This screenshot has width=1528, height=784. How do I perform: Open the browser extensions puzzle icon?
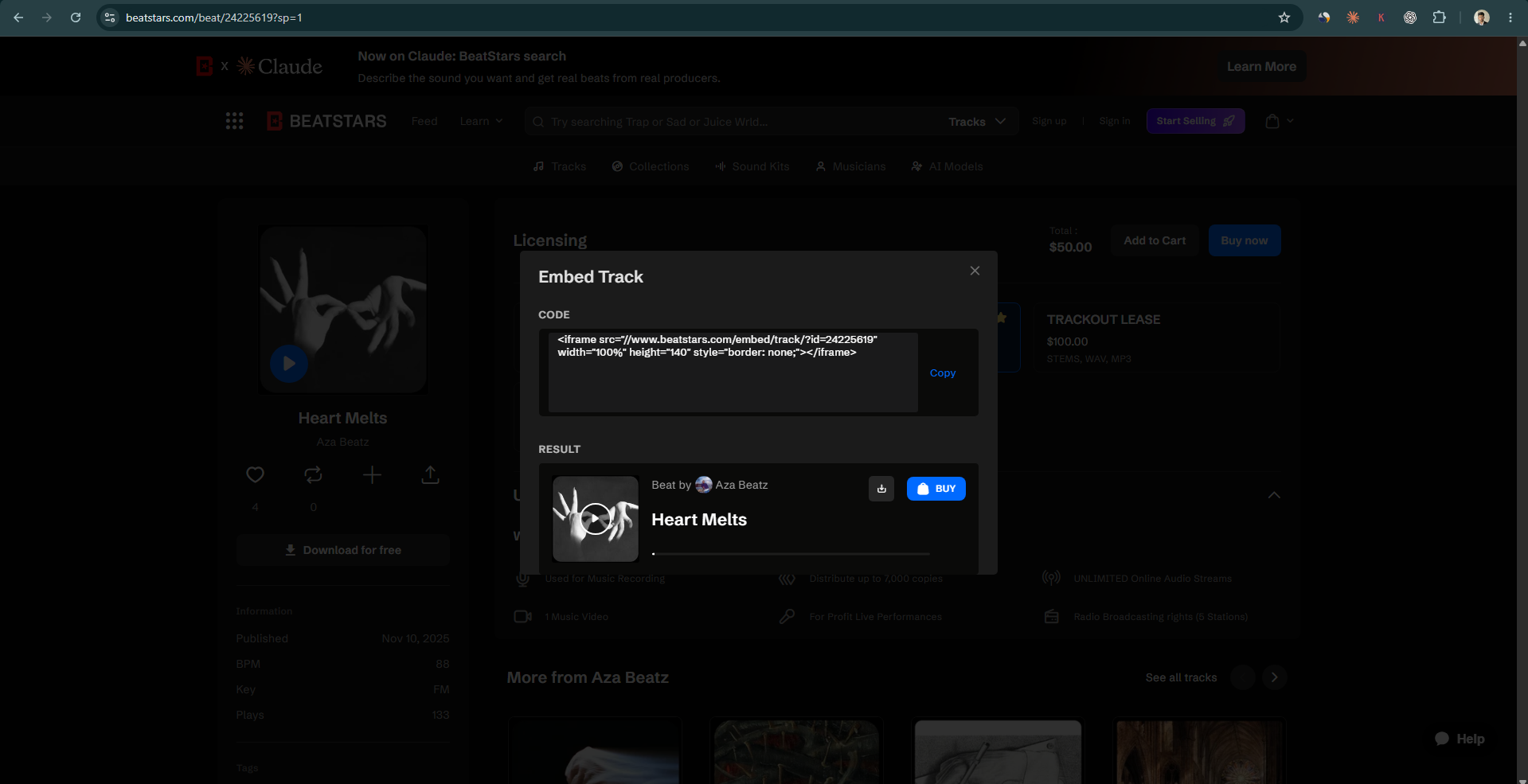coord(1439,18)
